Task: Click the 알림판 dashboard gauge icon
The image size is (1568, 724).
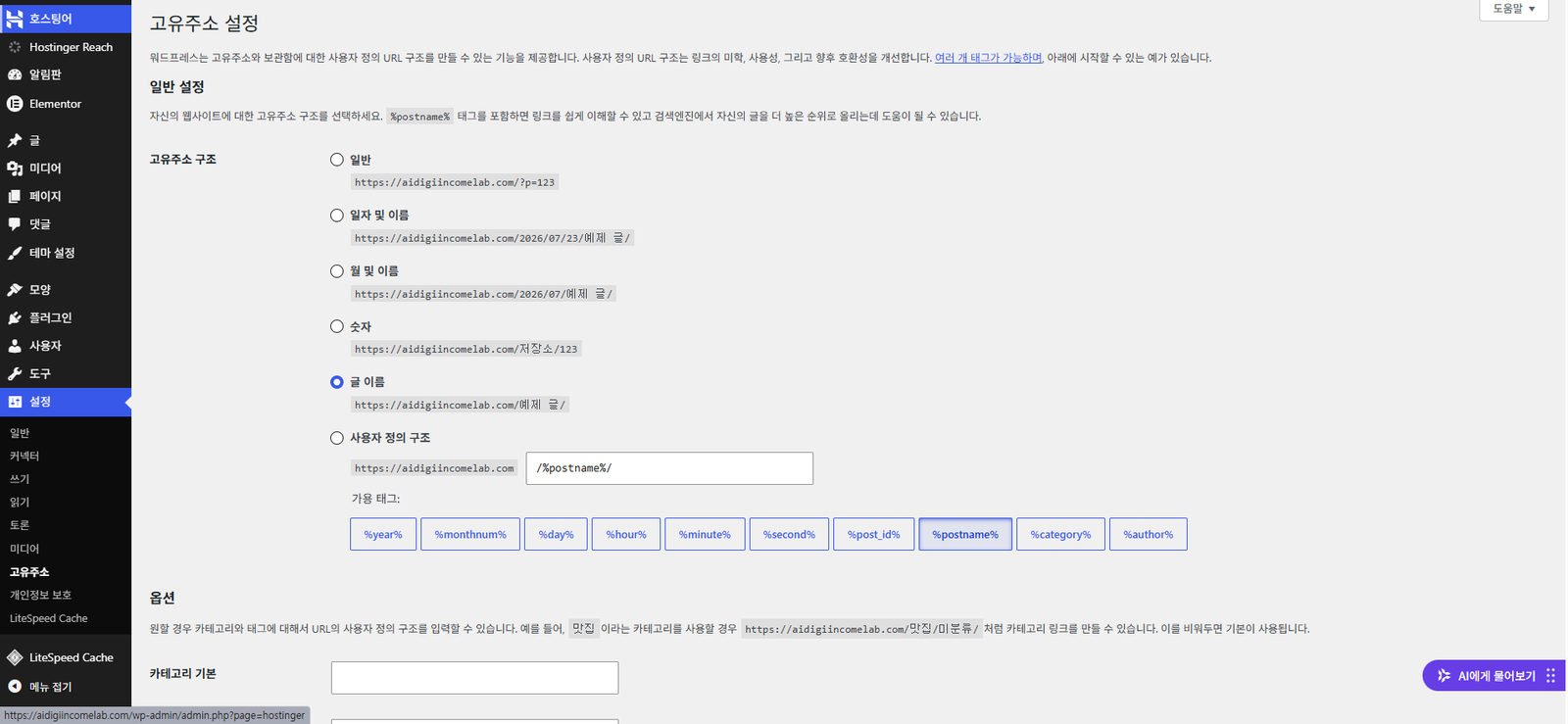Action: point(15,74)
